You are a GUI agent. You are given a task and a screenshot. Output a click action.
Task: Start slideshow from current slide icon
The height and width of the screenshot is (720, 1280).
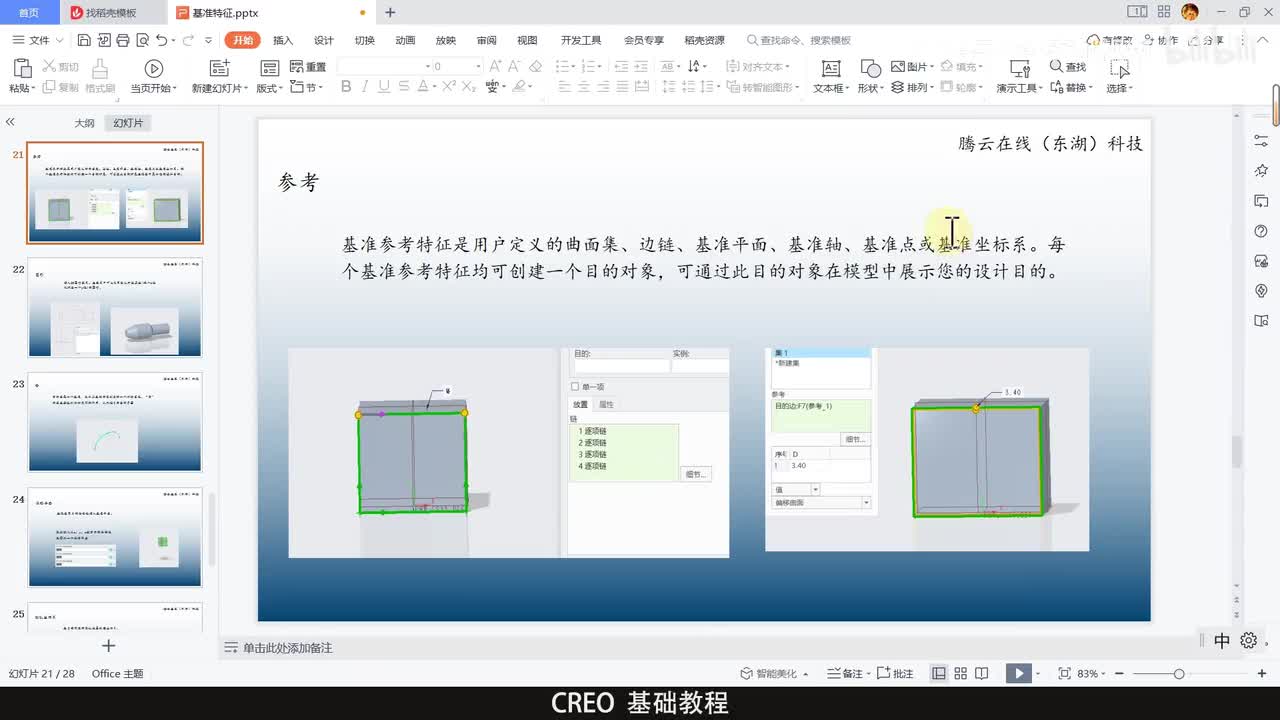click(x=153, y=68)
